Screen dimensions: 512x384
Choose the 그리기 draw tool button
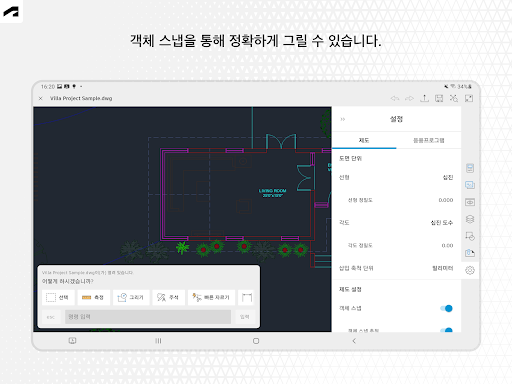131,297
